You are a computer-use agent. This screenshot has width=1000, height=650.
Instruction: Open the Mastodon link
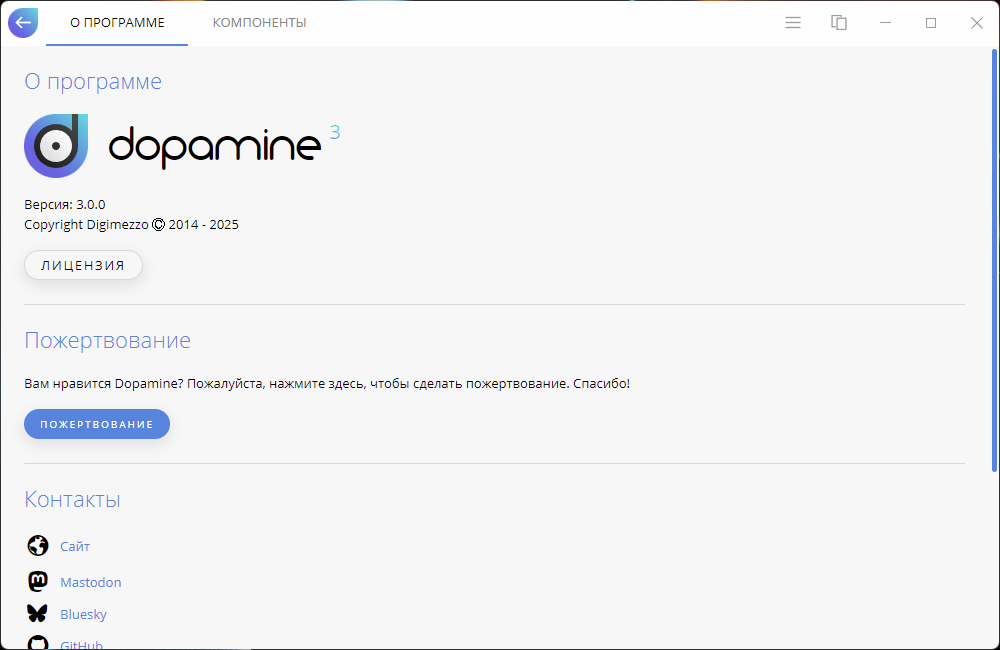click(x=91, y=582)
